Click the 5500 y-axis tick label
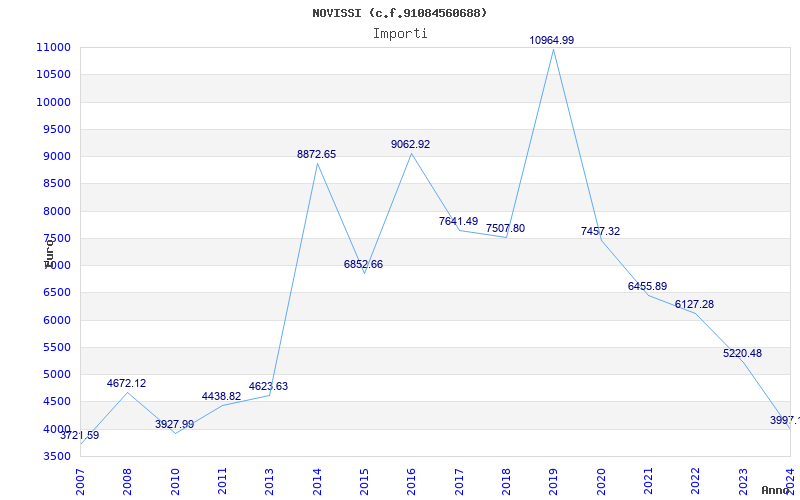Viewport: 800px width, 500px height. [56, 347]
